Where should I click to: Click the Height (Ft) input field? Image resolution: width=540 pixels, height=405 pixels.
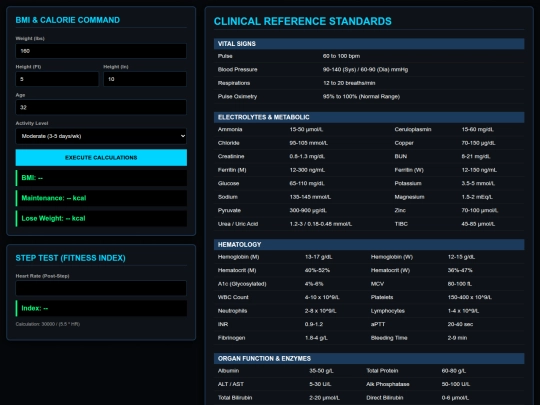[57, 79]
